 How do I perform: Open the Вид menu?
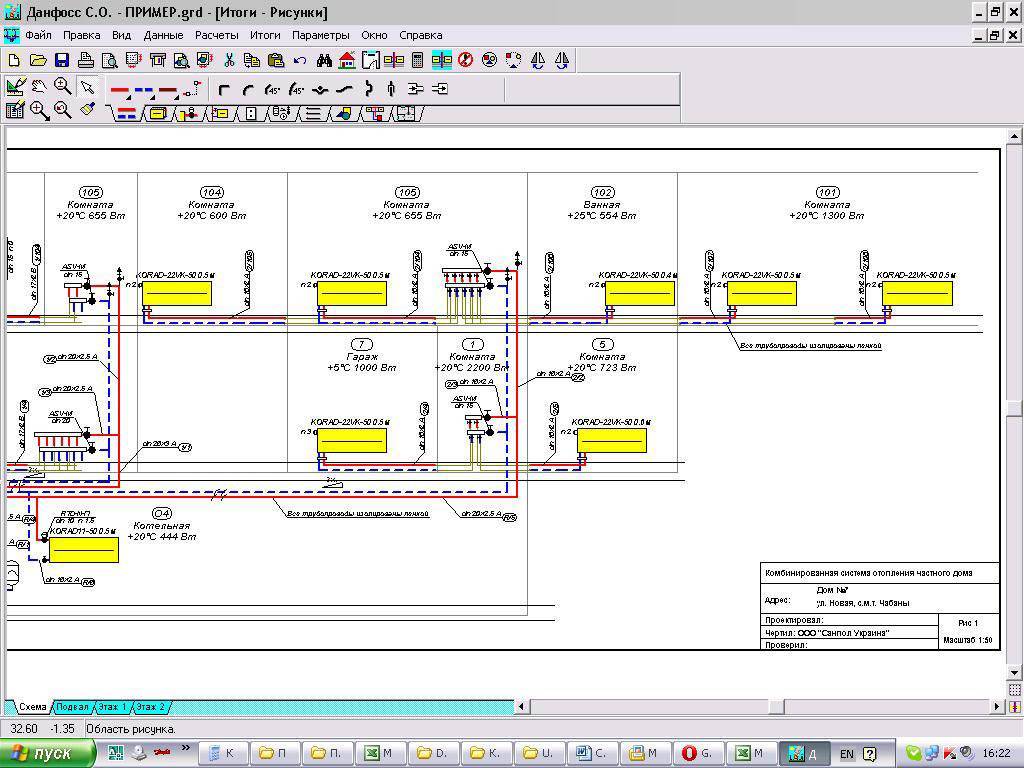point(121,35)
